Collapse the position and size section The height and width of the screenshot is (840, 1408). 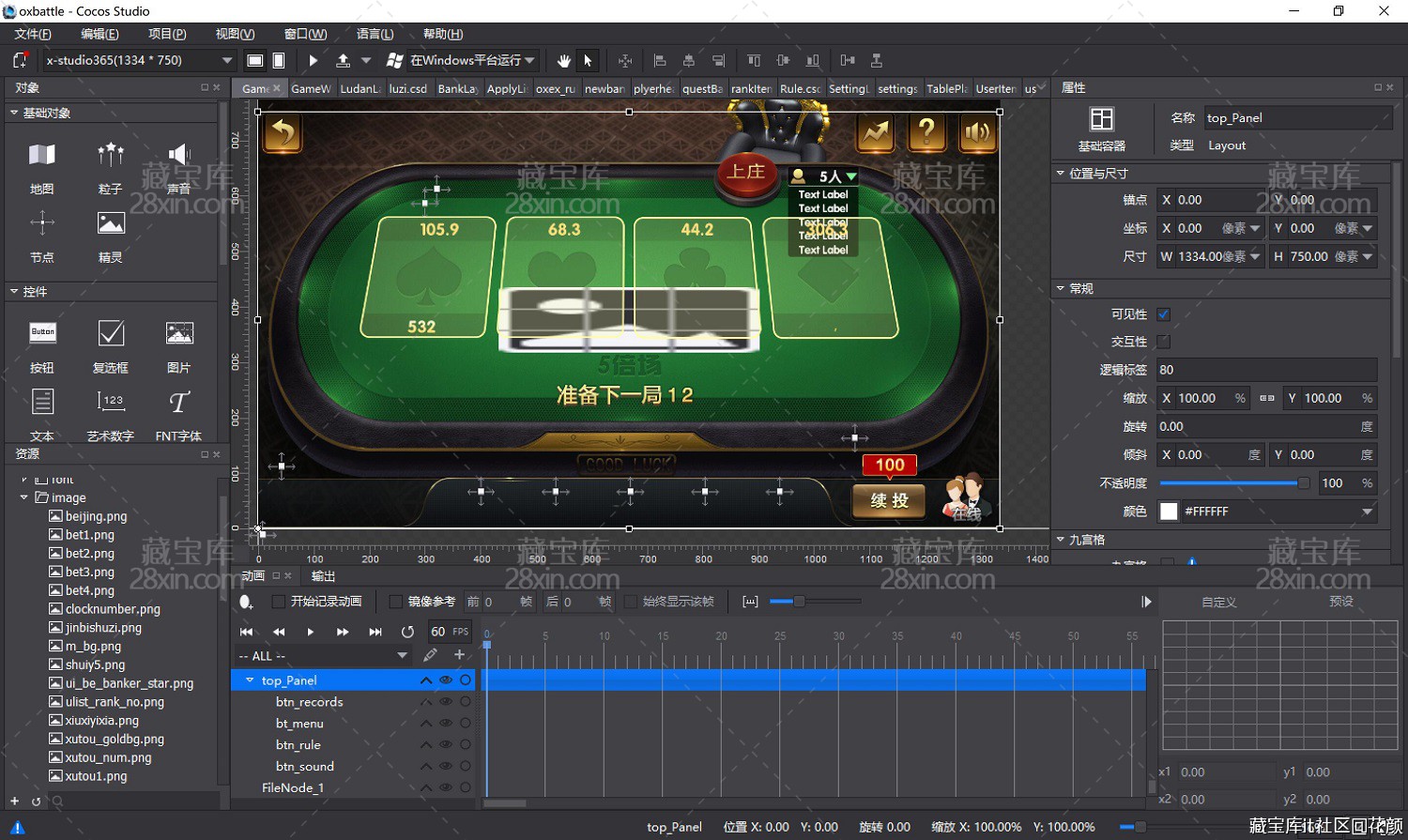[x=1060, y=174]
